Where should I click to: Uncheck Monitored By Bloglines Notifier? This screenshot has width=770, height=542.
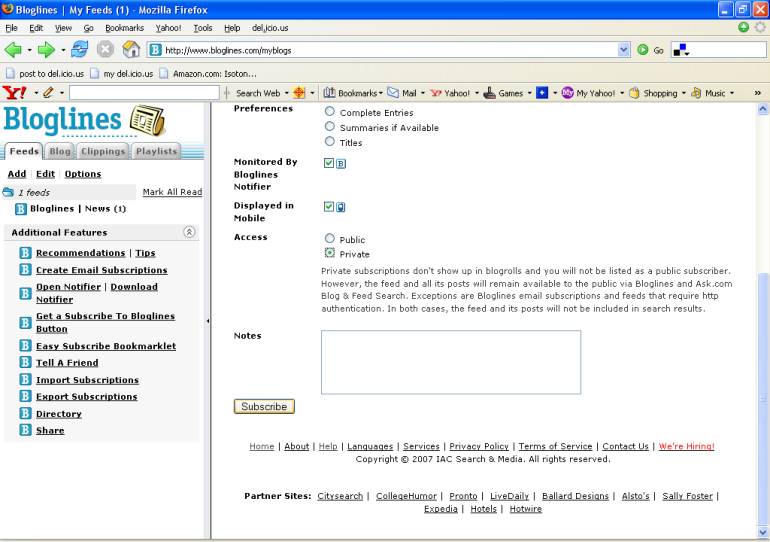click(x=329, y=163)
